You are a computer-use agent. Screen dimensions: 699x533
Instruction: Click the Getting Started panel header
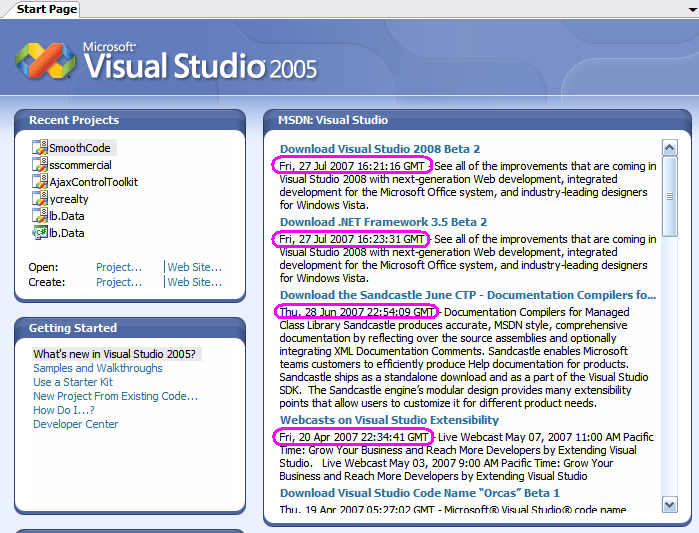pyautogui.click(x=130, y=328)
